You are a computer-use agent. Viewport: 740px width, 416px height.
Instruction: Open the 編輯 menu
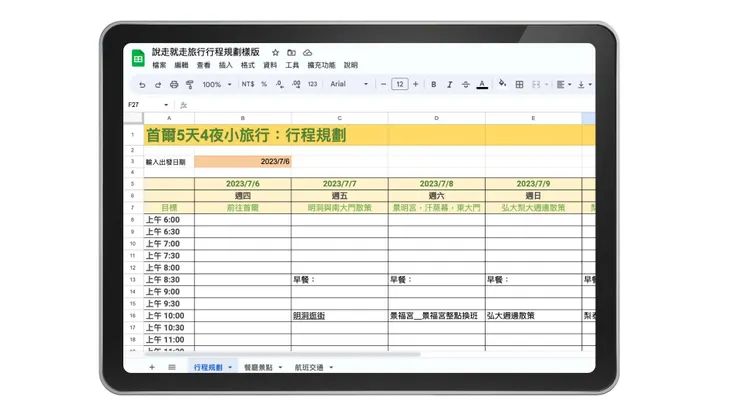click(181, 65)
